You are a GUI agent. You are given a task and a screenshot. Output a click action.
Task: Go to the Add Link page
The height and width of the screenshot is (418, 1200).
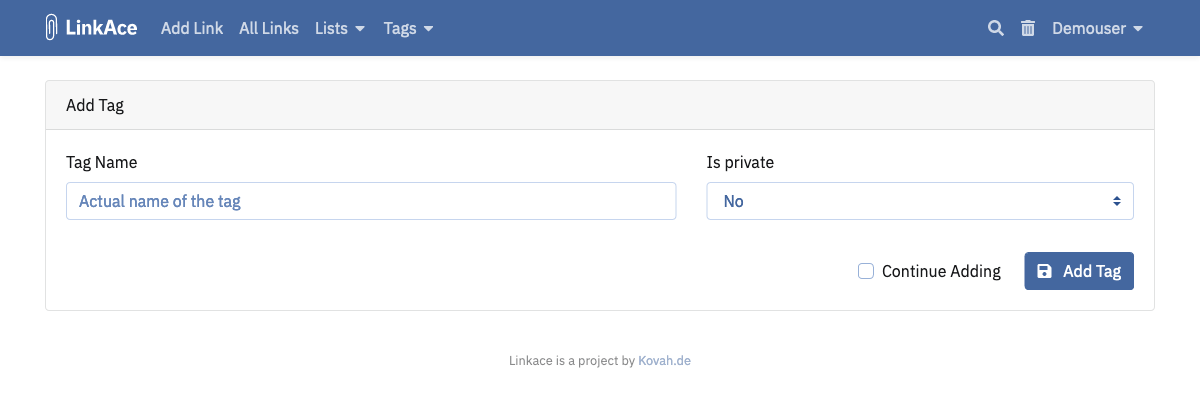[x=192, y=28]
